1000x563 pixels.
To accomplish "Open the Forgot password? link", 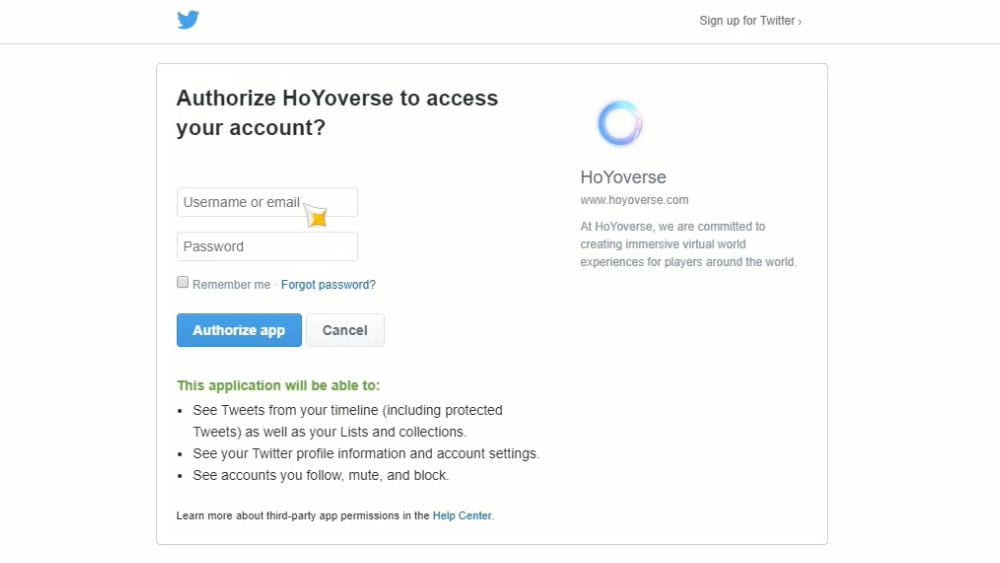I will (x=328, y=285).
